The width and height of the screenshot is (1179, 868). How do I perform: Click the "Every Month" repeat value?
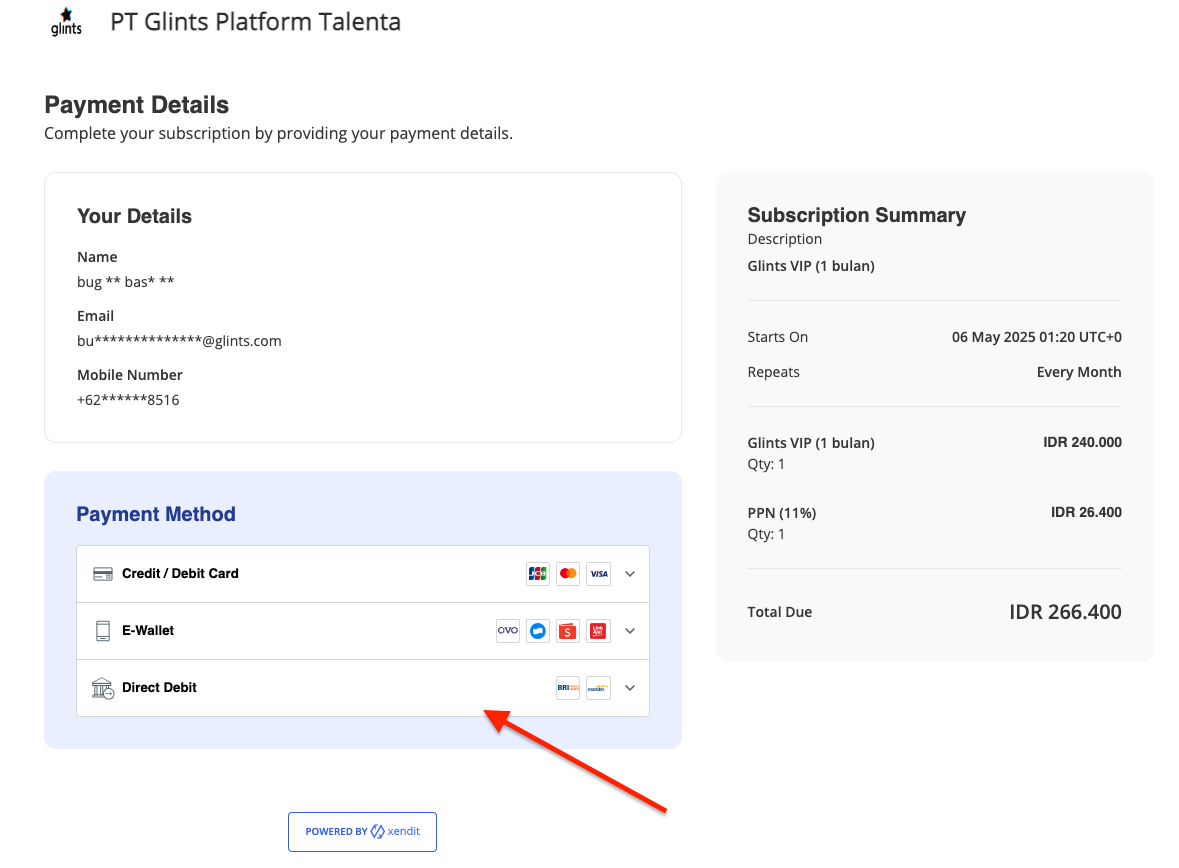point(1079,372)
